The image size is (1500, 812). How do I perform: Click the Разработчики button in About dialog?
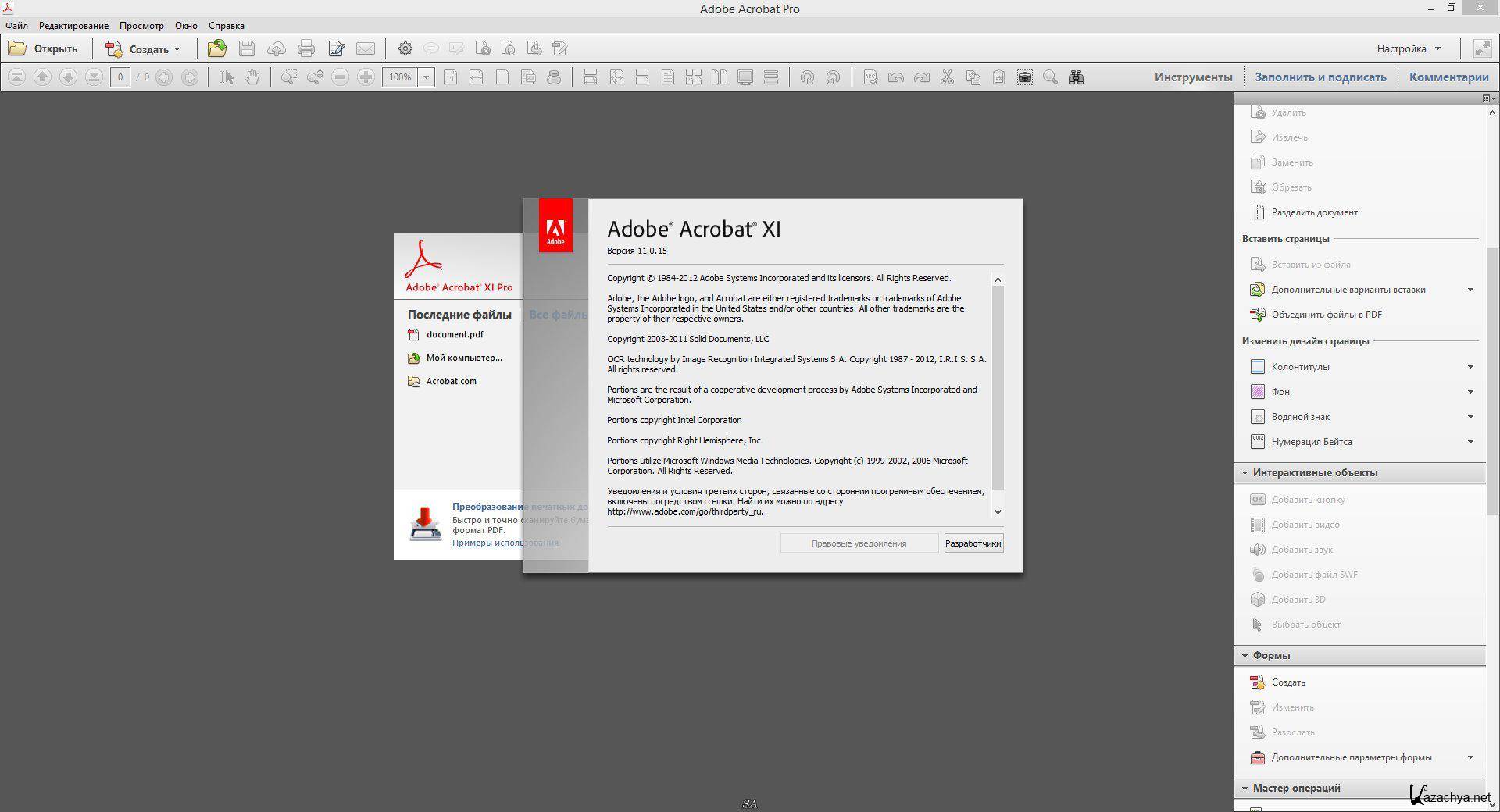point(973,543)
